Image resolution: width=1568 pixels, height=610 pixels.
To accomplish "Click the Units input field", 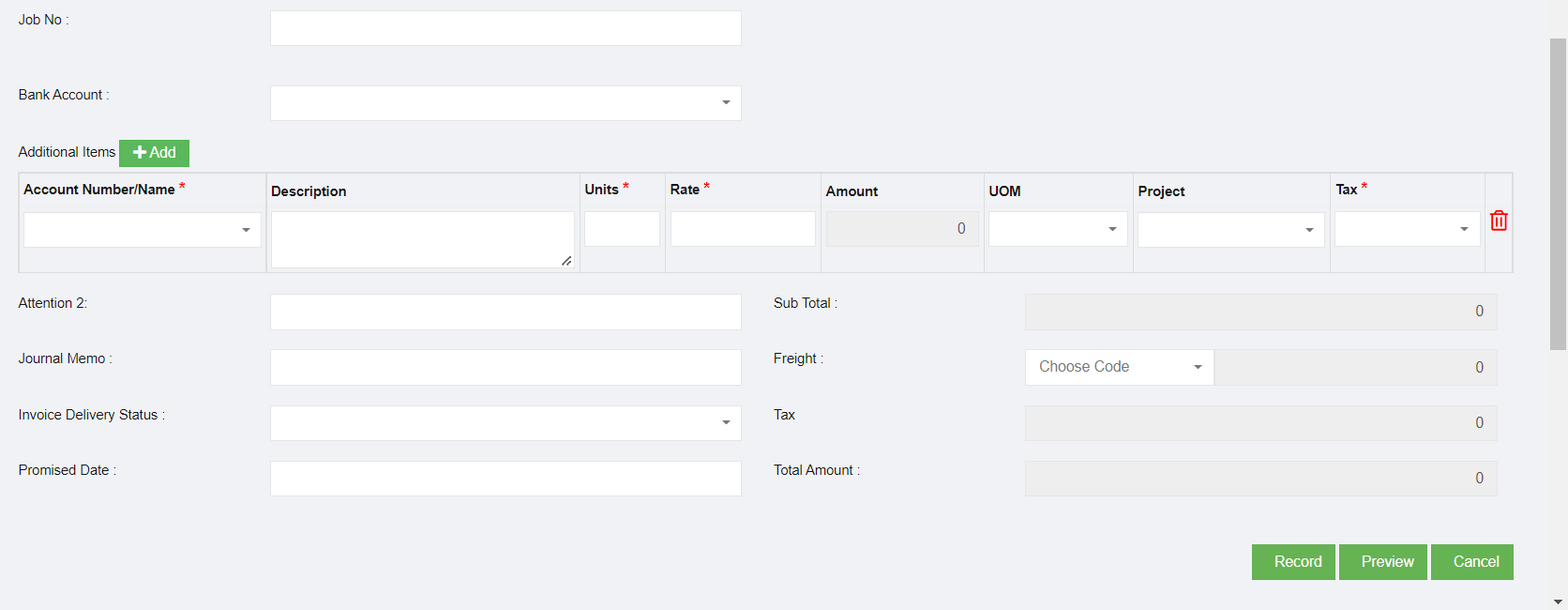I will tap(622, 229).
